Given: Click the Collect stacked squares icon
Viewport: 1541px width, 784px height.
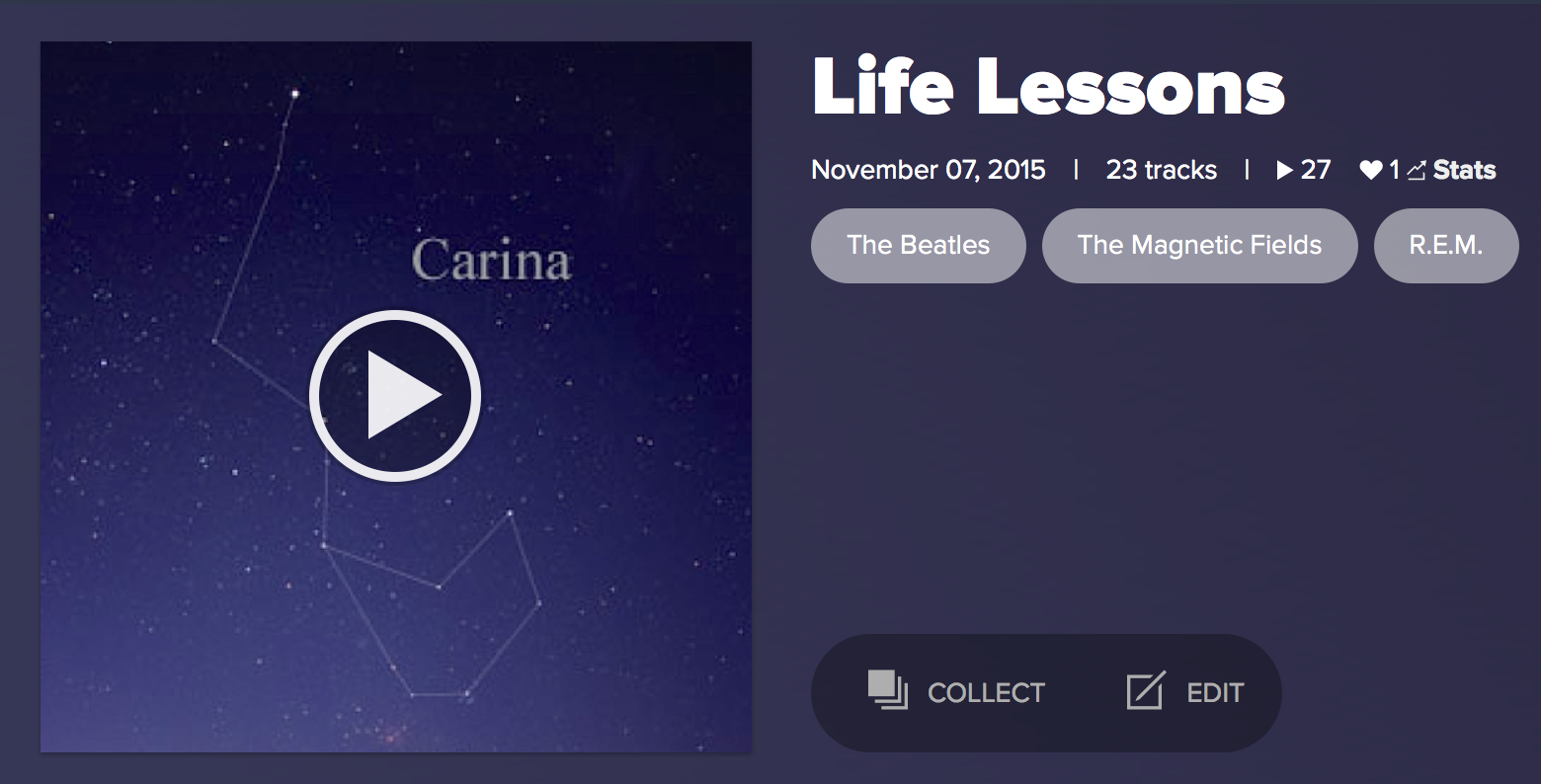Looking at the screenshot, I should pos(887,690).
